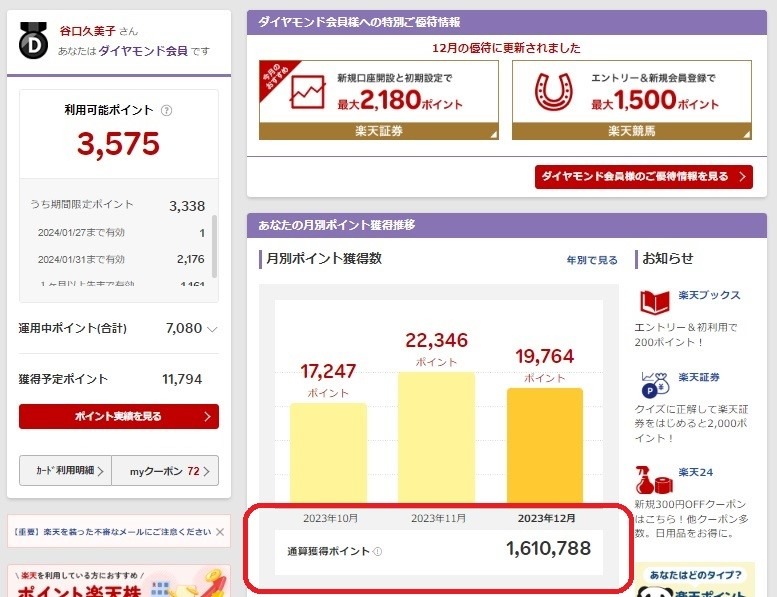Viewport: 777px width, 597px height.
Task: Click ダイヤモンド会員様のご優待情報を見る button
Action: click(x=644, y=177)
